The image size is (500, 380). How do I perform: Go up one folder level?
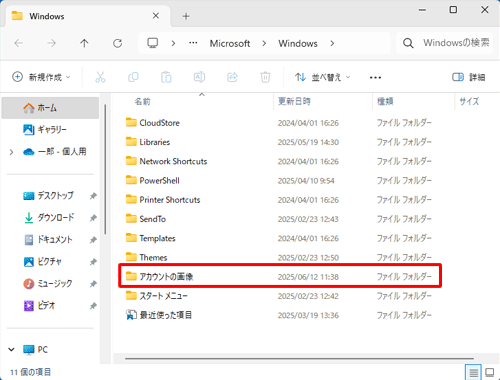click(84, 43)
